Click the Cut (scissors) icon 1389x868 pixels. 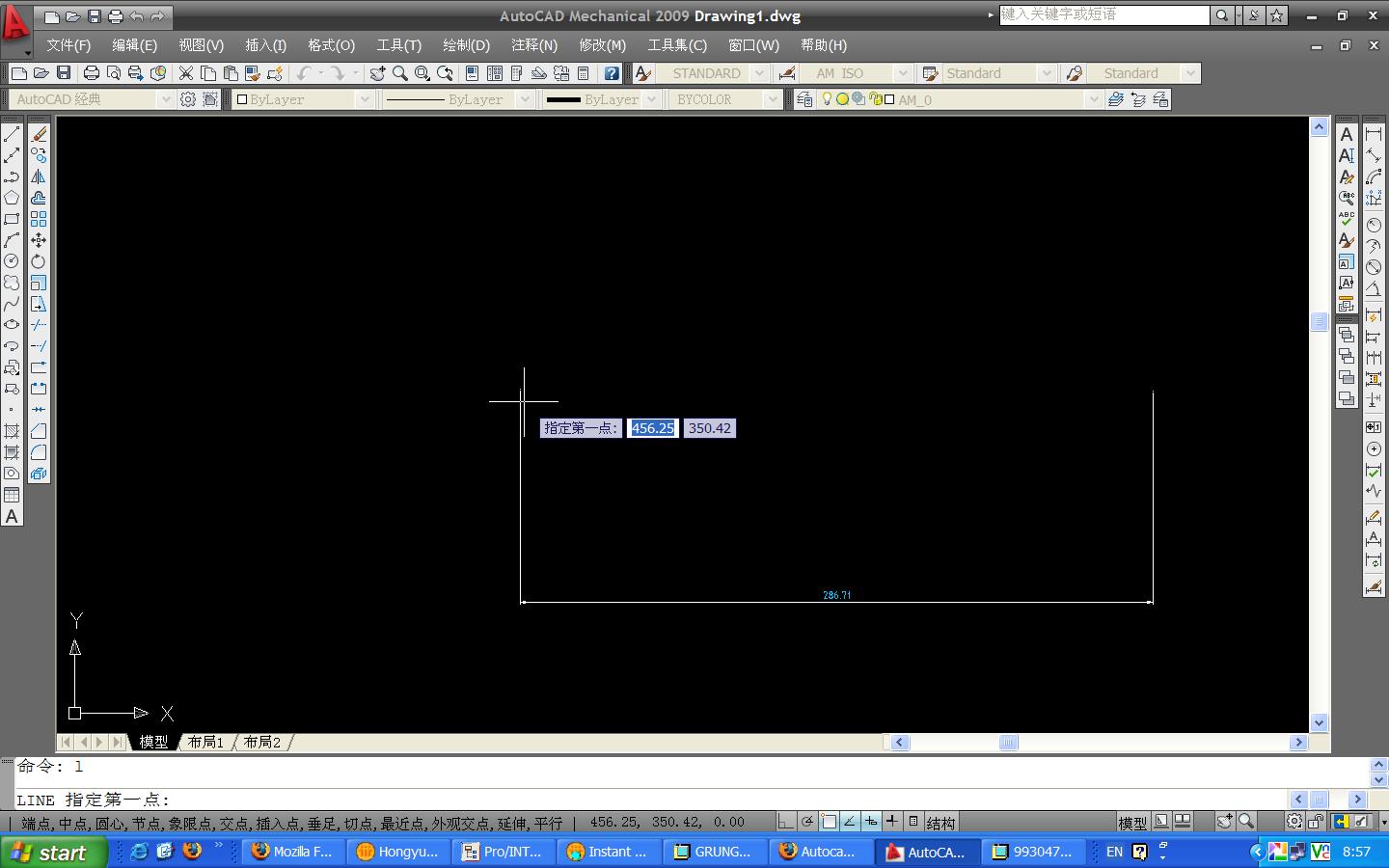tap(186, 73)
